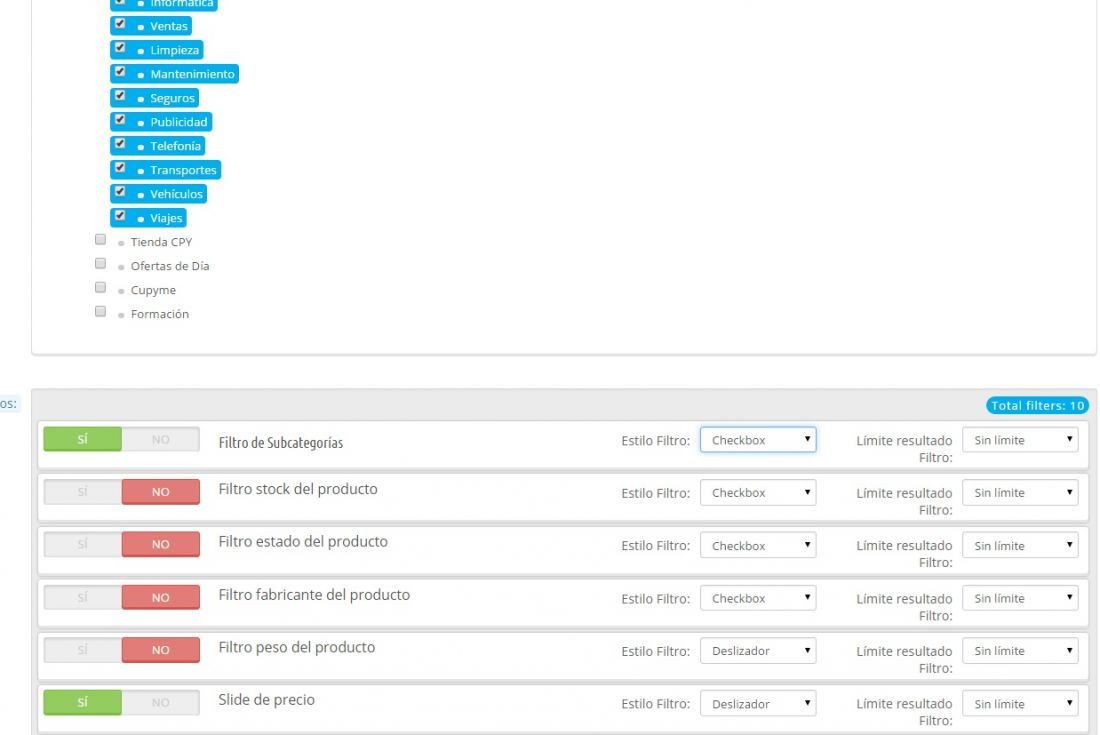This screenshot has width=1100, height=735.
Task: Enable SÍ for Filtro peso del producto
Action: point(83,650)
